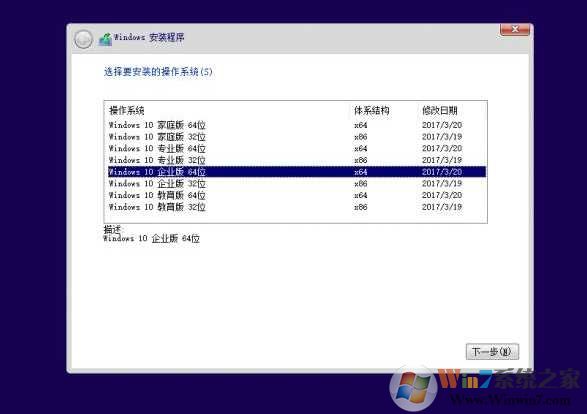Viewport: 587px width, 414px height.
Task: Select Windows 10 家庭版 32位 row
Action: 297,137
